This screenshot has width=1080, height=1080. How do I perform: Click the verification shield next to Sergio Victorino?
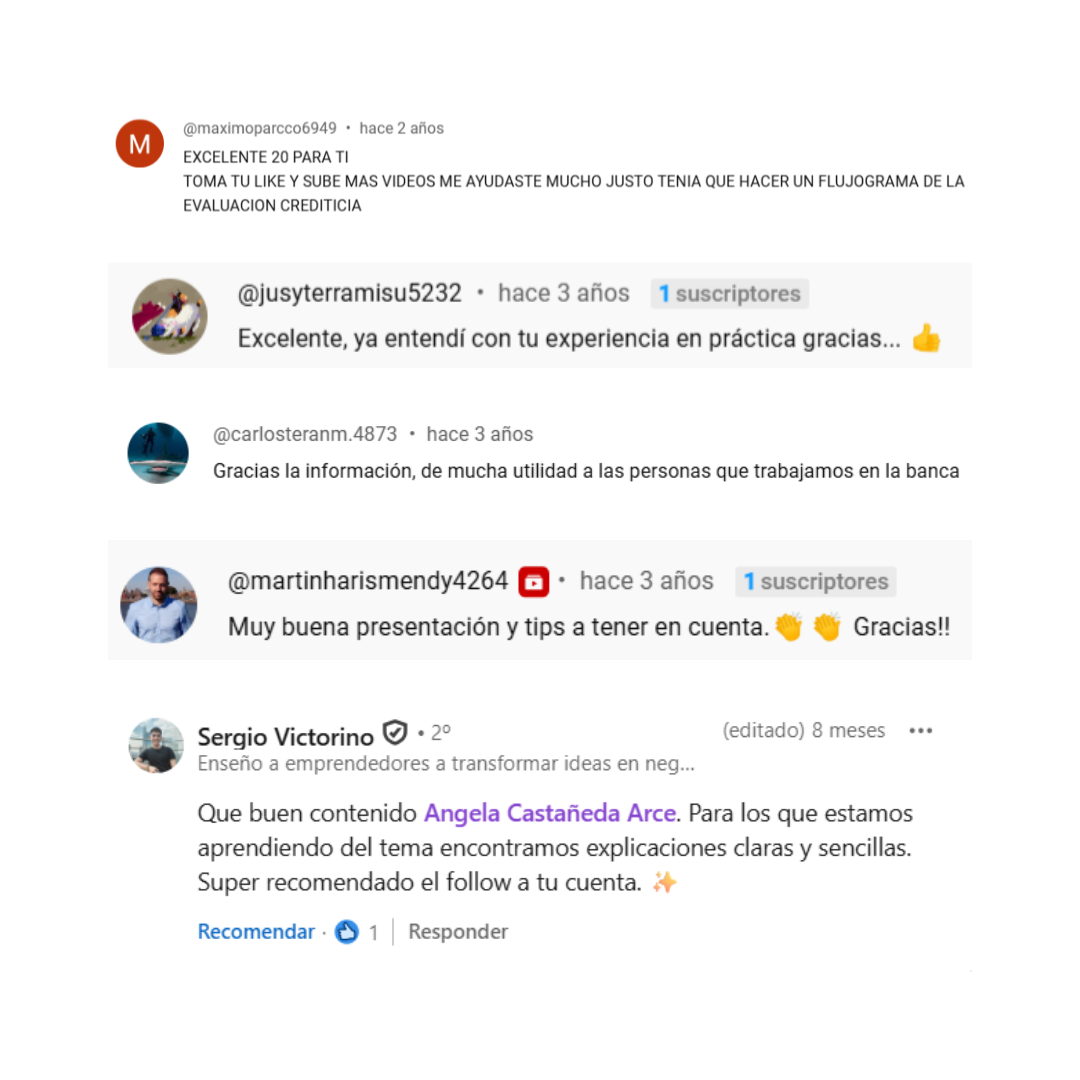tap(395, 733)
